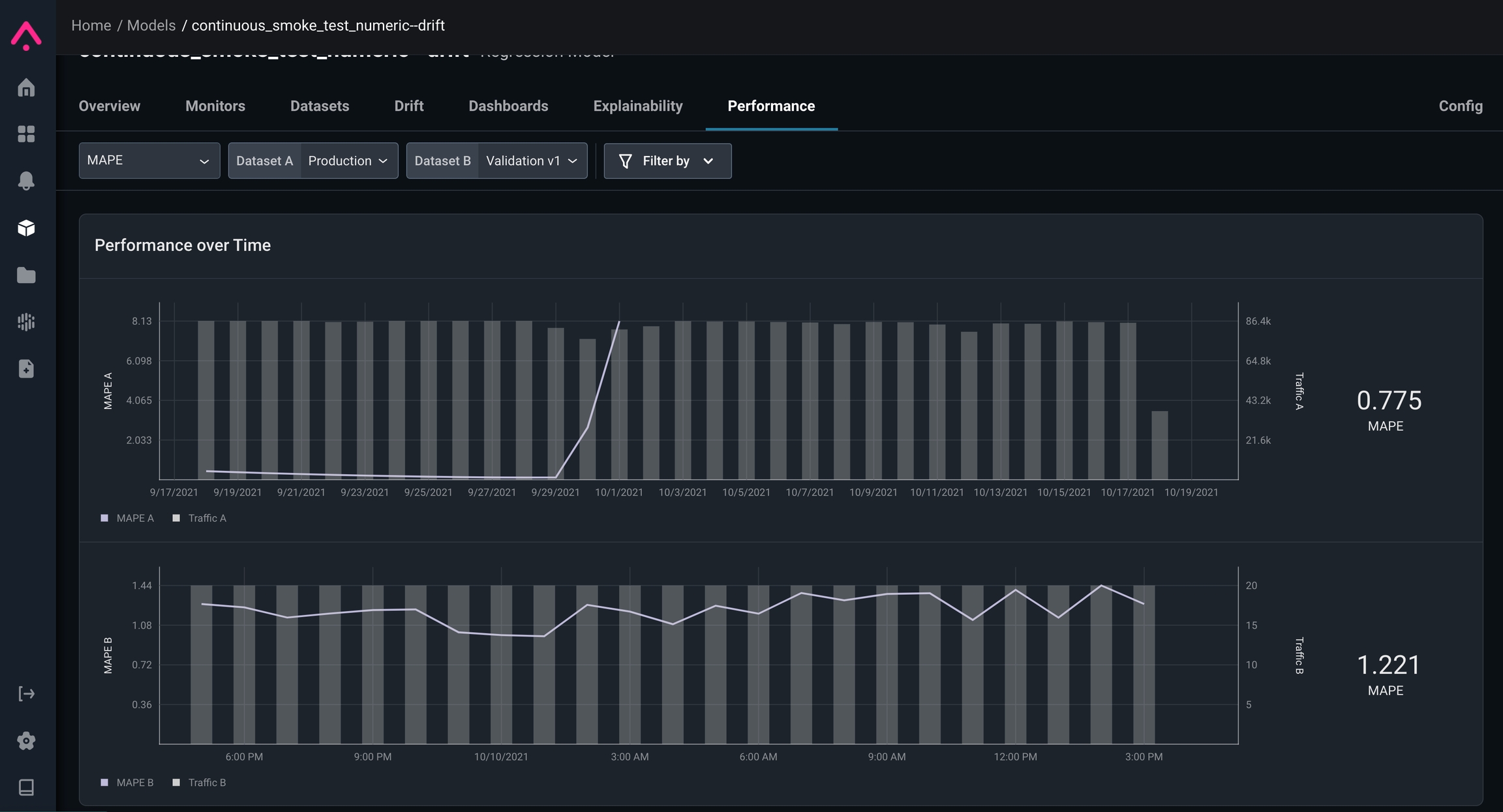Click the Filter by button
1503x812 pixels.
point(667,160)
